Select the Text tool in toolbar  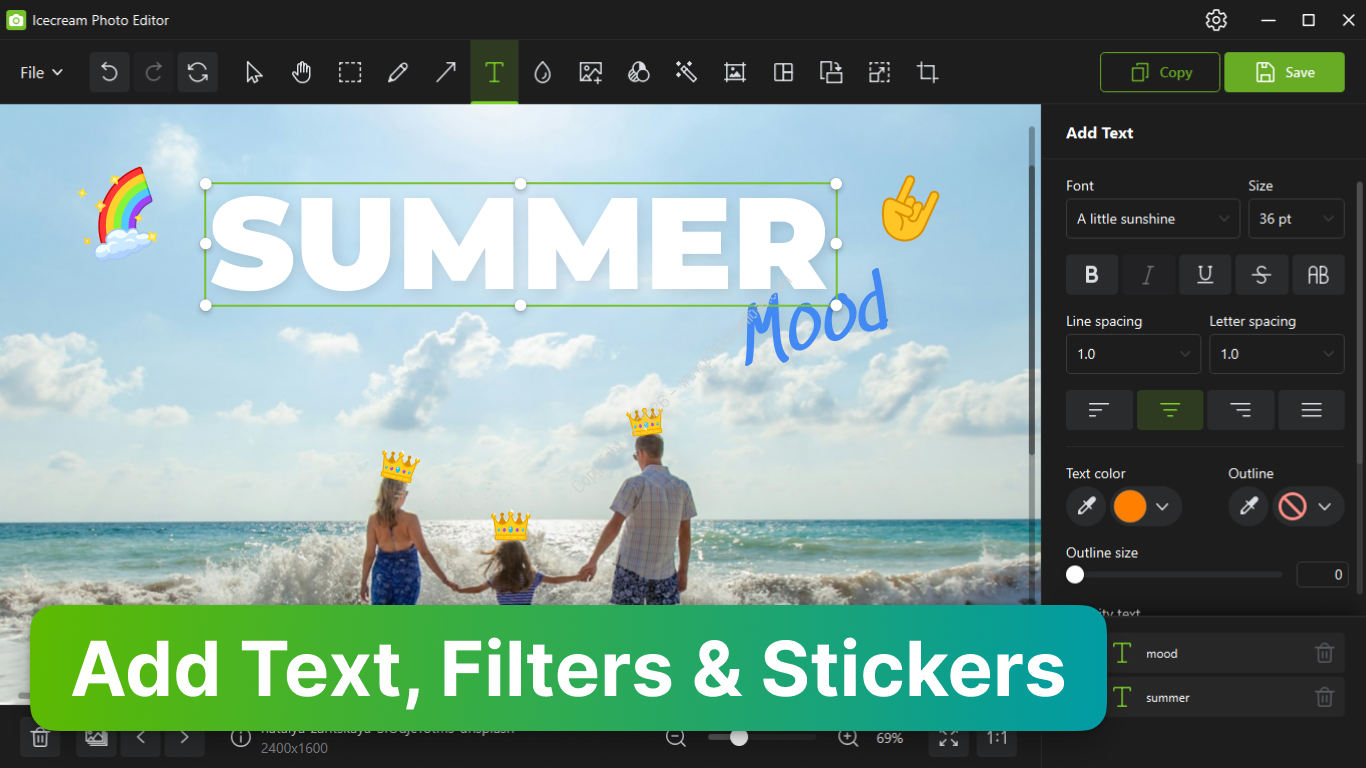click(494, 72)
